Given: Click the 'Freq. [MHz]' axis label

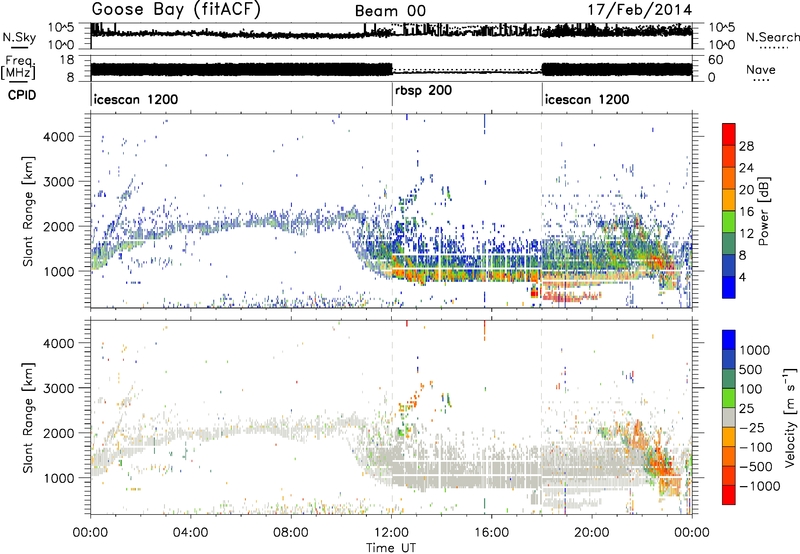Looking at the screenshot, I should (x=18, y=67).
